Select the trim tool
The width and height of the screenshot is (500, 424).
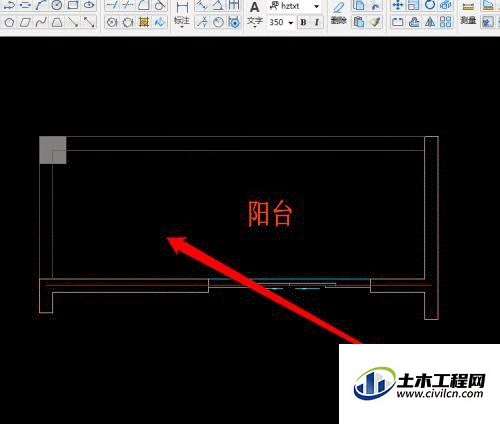click(x=112, y=5)
